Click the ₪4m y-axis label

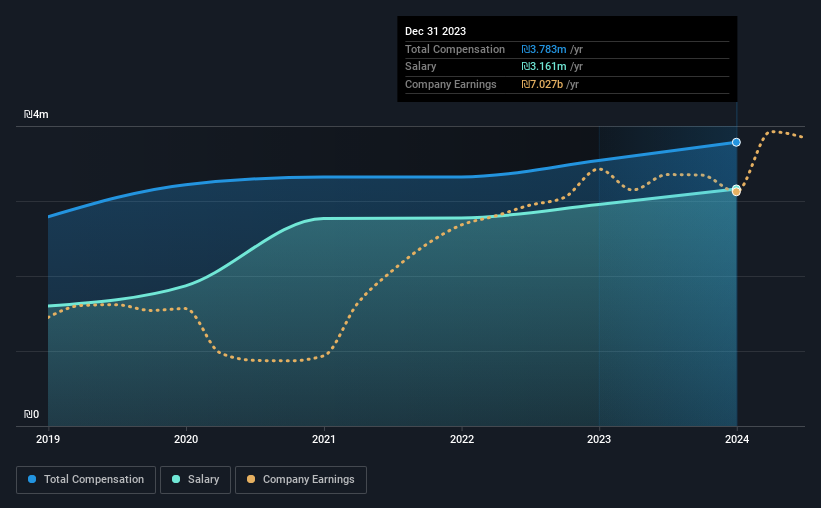click(x=36, y=114)
